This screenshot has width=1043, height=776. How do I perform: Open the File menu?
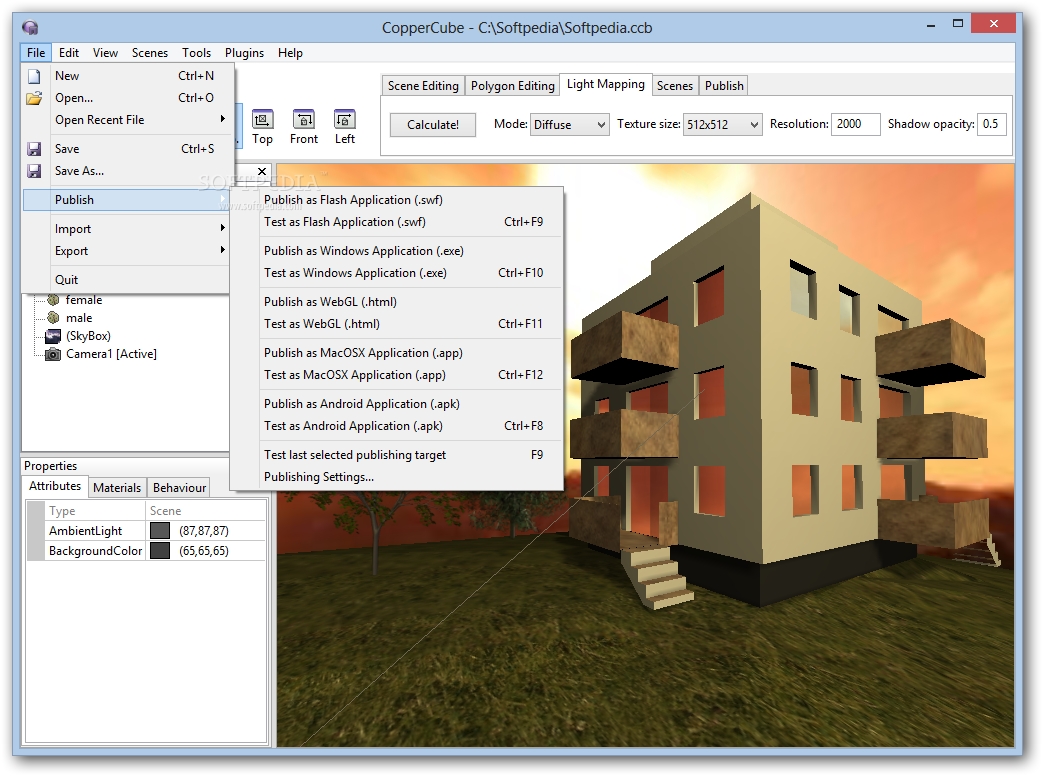(36, 53)
